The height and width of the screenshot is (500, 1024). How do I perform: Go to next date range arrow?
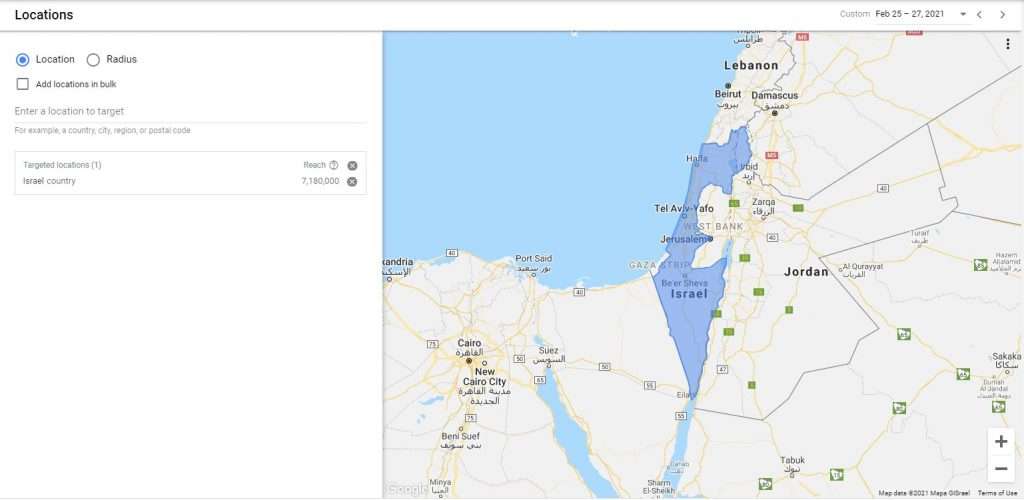pos(1002,14)
